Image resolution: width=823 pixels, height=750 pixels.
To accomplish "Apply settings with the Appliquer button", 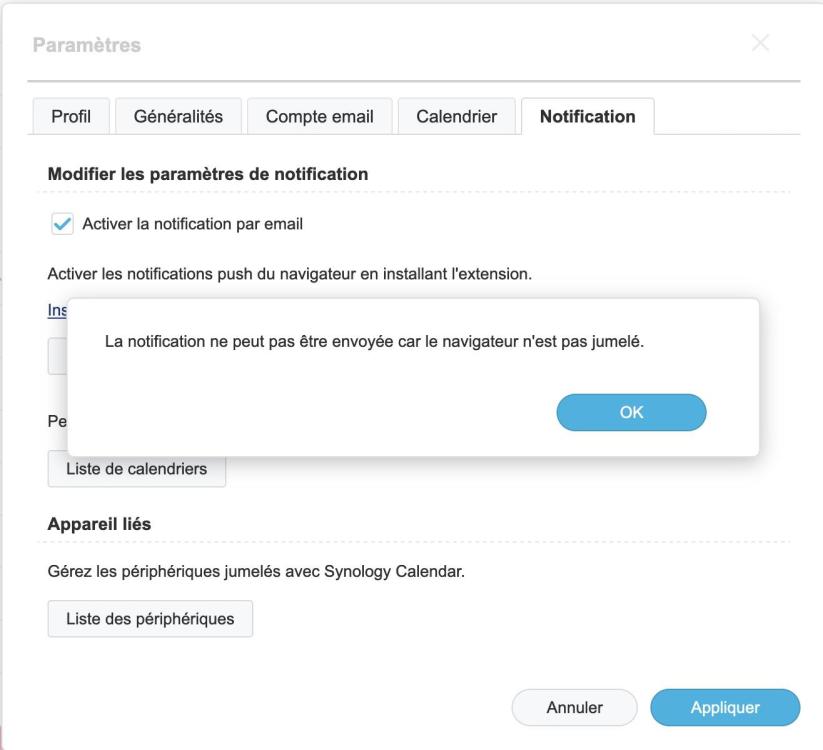I will [x=725, y=708].
